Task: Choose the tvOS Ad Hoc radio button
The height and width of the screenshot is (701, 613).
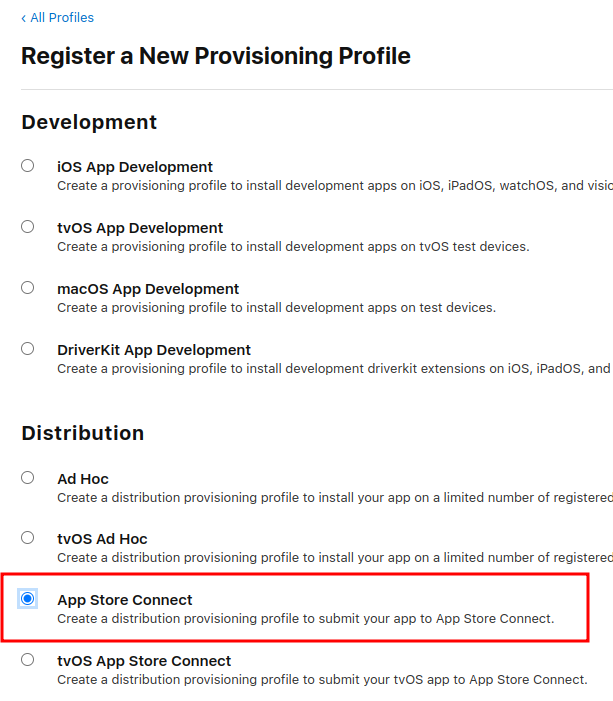Action: [28, 538]
